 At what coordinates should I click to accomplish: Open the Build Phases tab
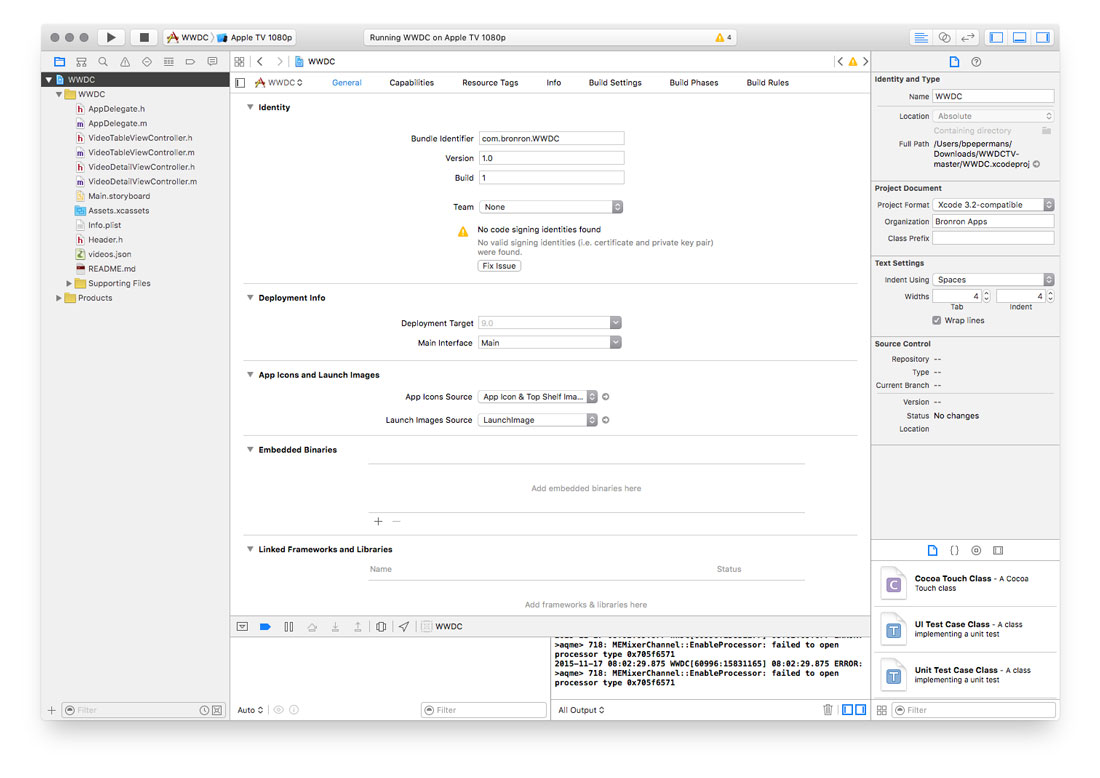[694, 83]
